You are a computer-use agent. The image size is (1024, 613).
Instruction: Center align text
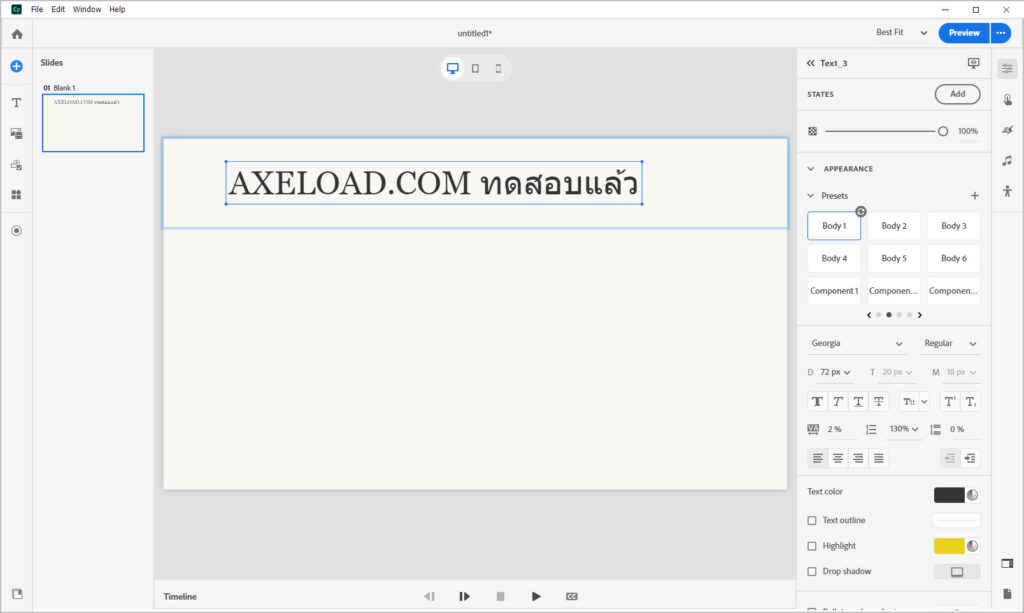pos(838,458)
